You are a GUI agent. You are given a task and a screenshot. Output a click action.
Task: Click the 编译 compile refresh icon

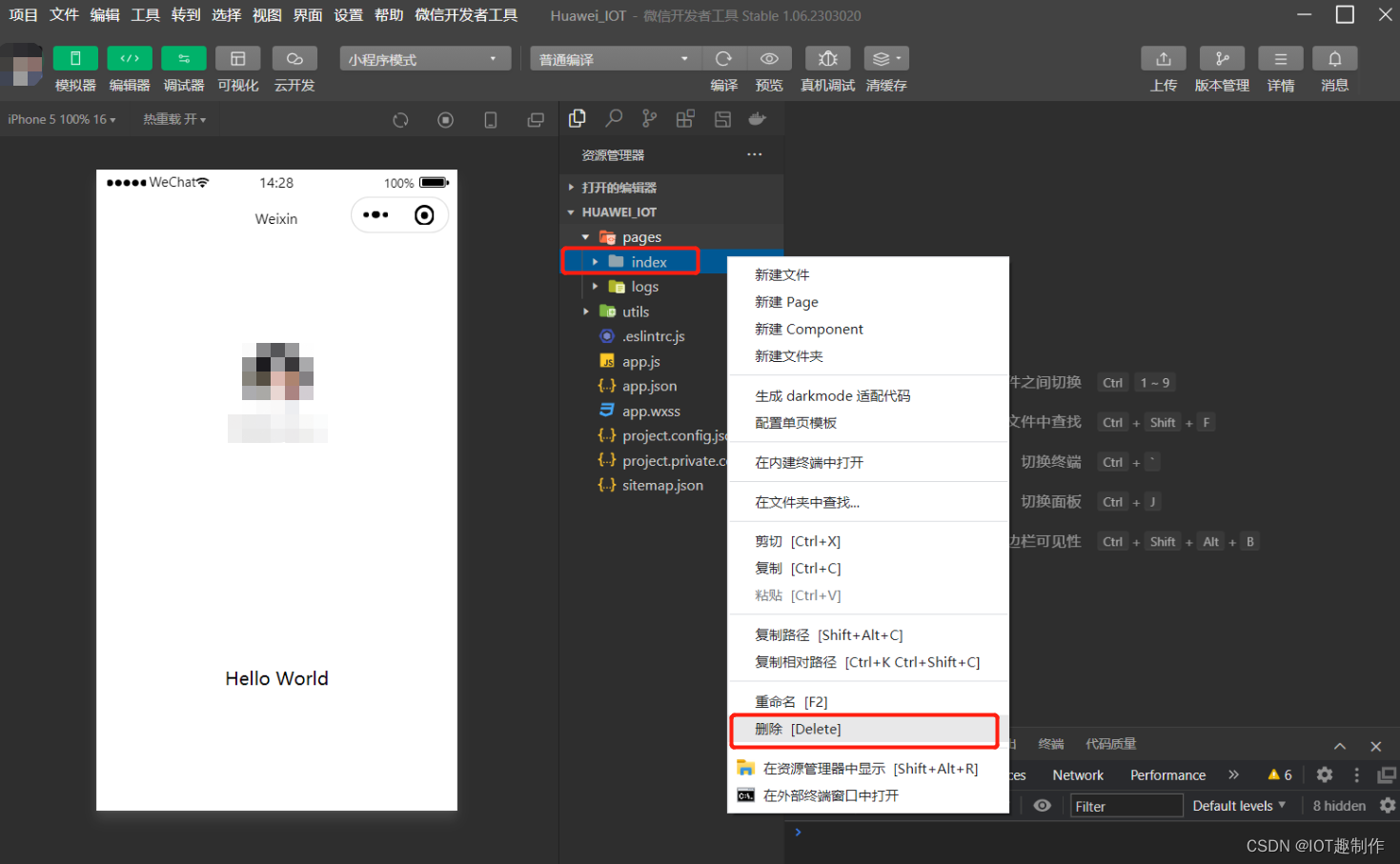[x=724, y=59]
